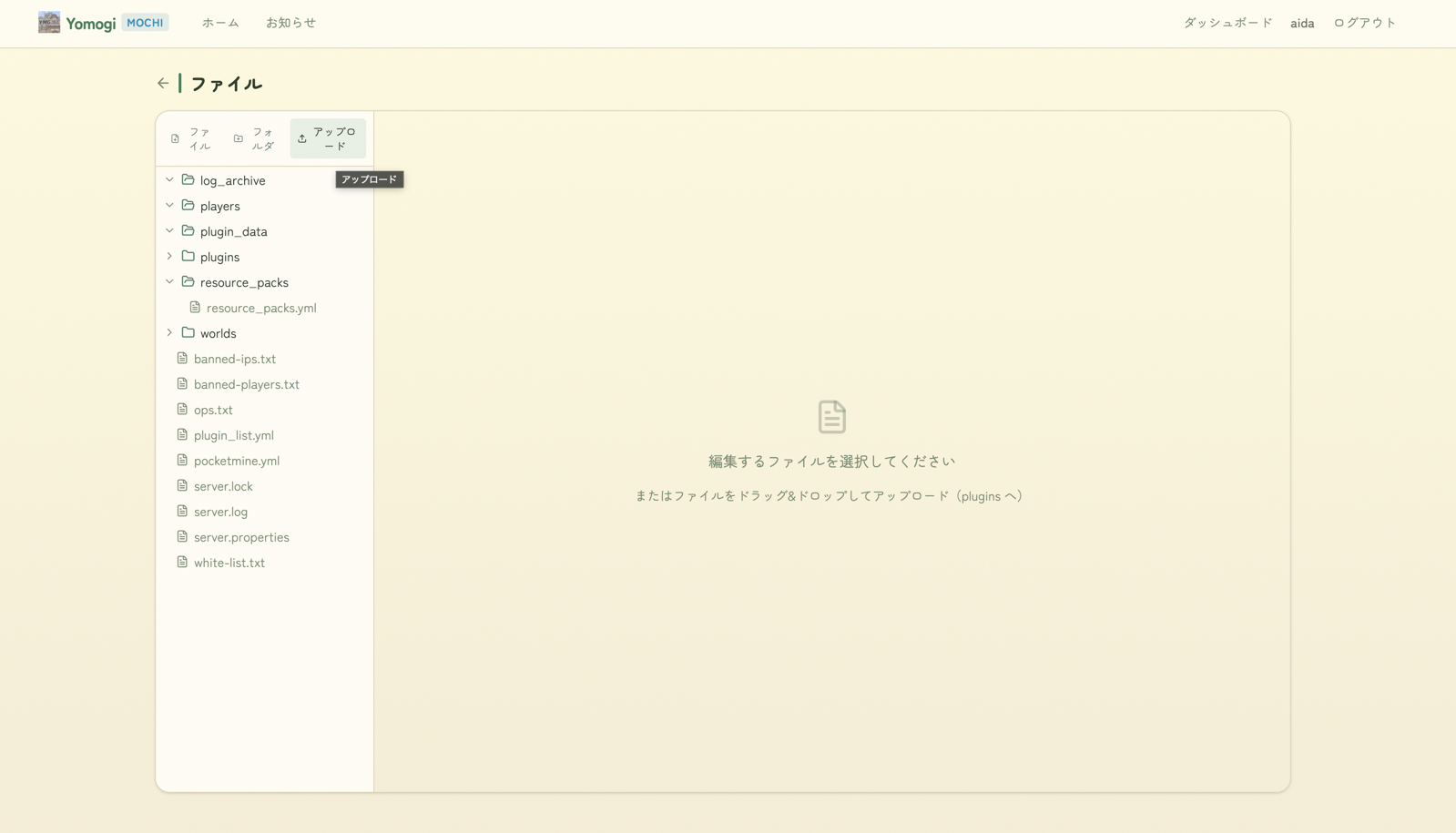The width and height of the screenshot is (1456, 833).
Task: Click the アップロード button label
Action: pyautogui.click(x=335, y=138)
